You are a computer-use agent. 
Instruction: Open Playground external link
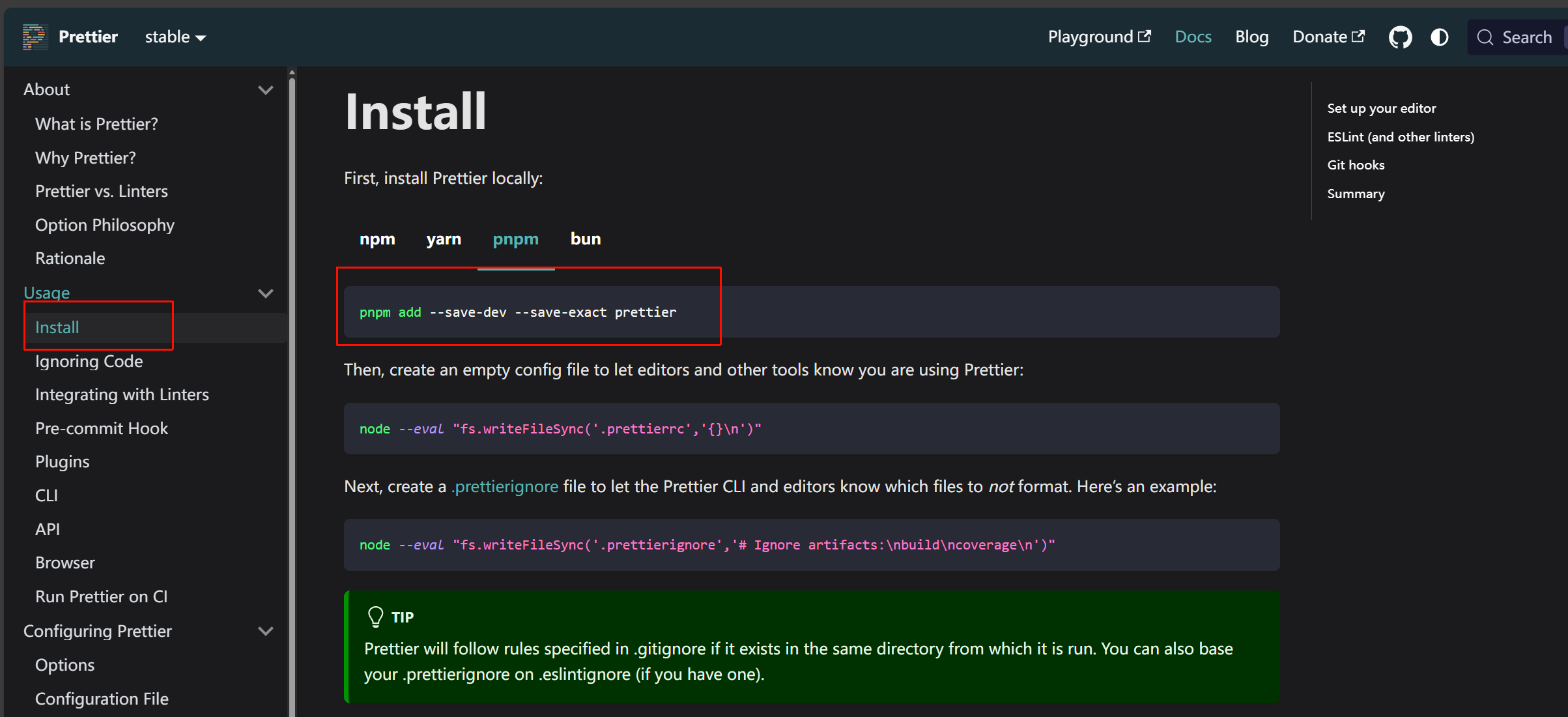coord(1099,37)
